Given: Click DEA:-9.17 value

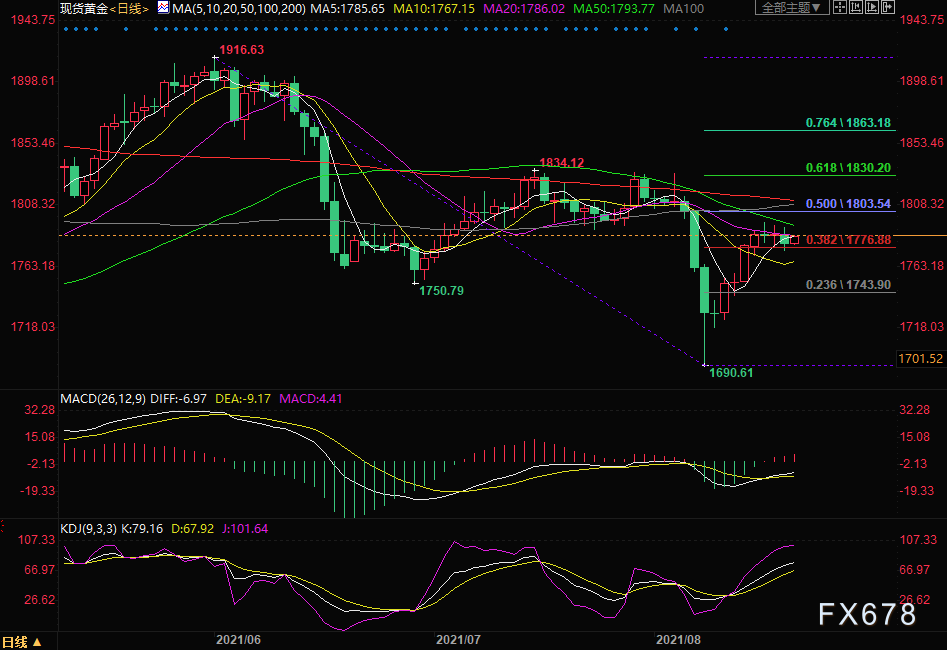Looking at the screenshot, I should [x=243, y=399].
